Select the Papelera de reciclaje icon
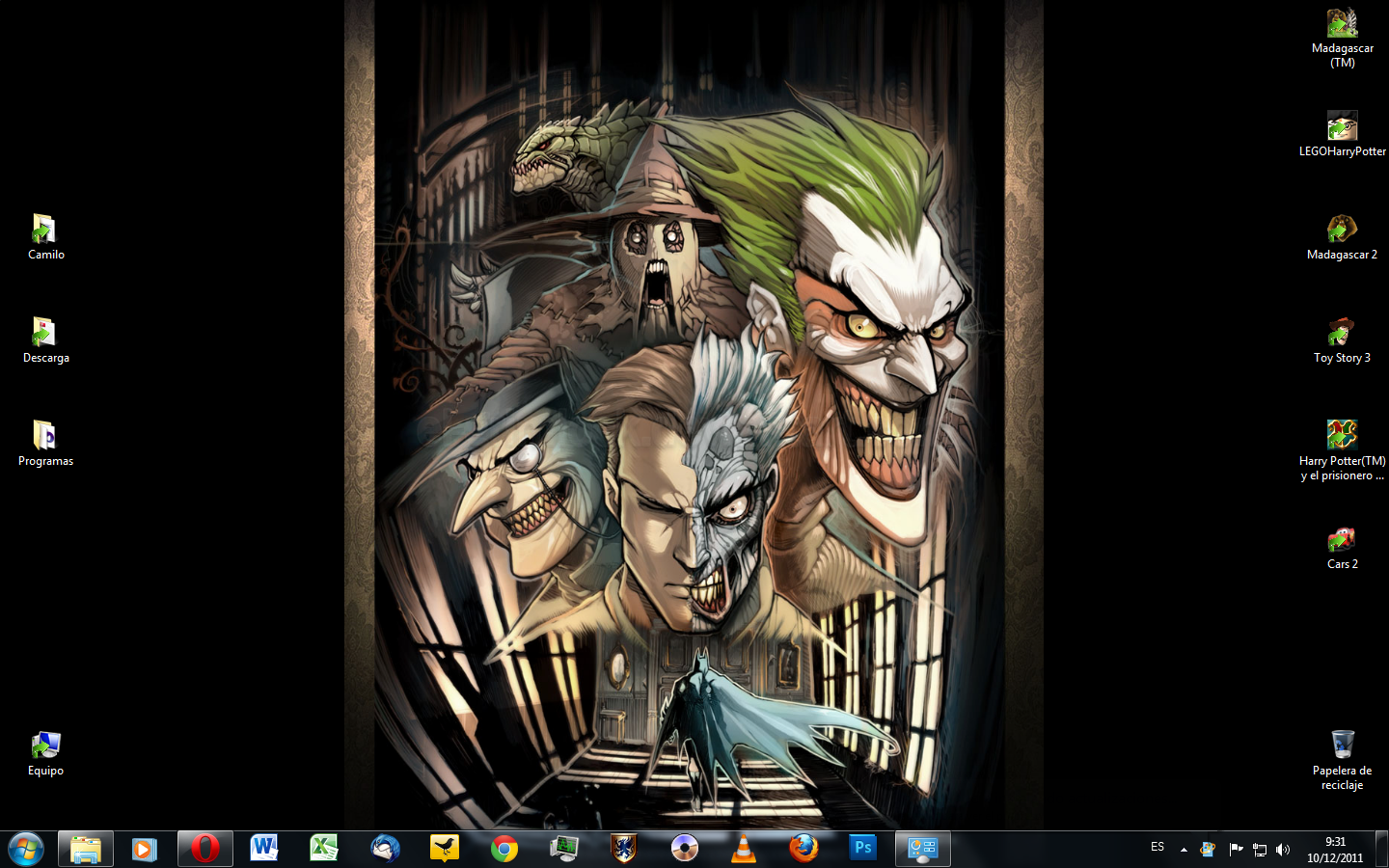Image resolution: width=1389 pixels, height=868 pixels. (1342, 760)
